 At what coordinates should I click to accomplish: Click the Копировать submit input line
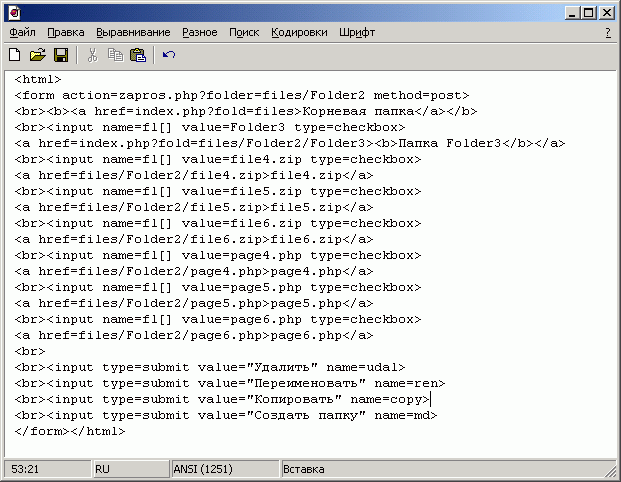(222, 400)
